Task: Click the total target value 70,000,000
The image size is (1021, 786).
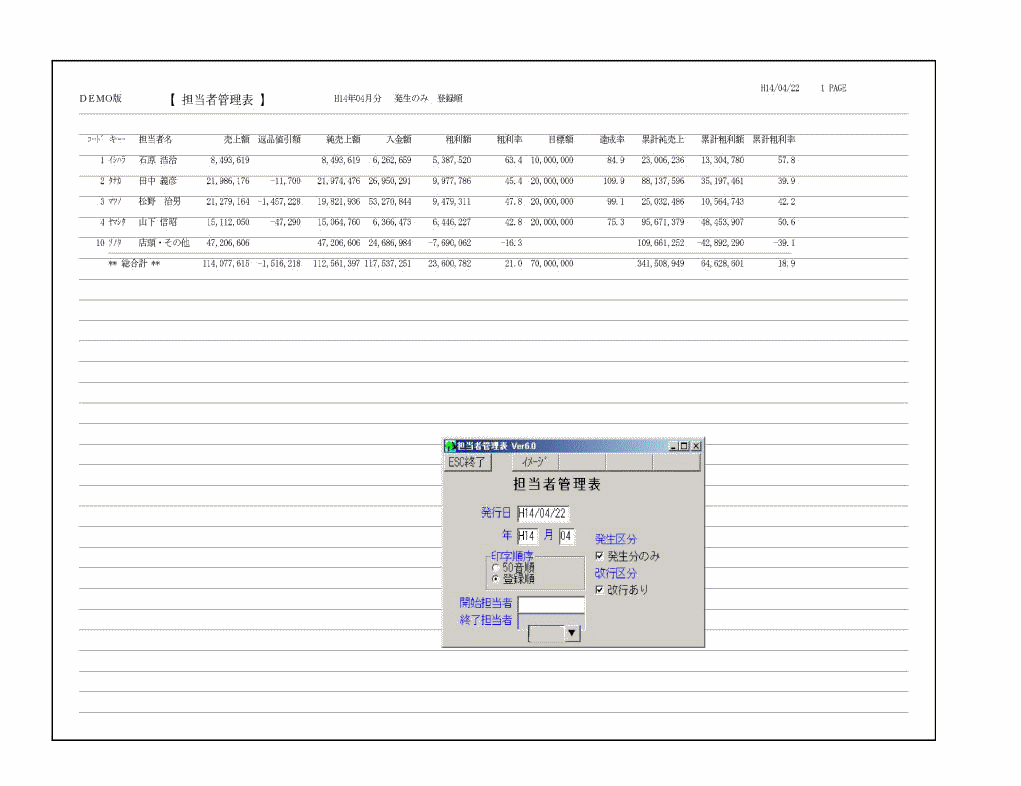Action: 552,264
